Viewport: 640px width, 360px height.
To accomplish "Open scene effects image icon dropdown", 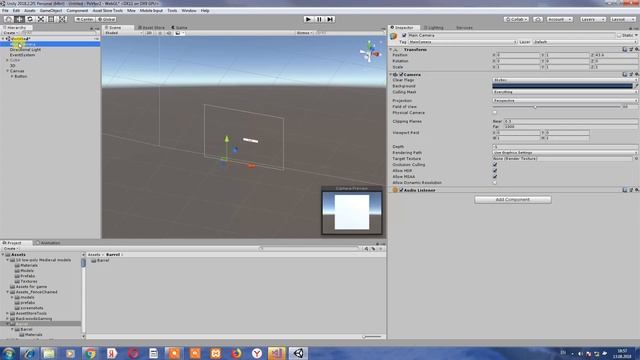I will tap(180, 33).
